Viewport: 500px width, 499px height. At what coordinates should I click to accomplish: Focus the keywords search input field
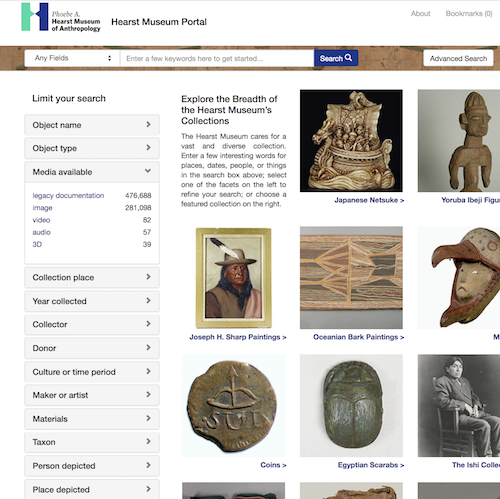click(x=217, y=58)
